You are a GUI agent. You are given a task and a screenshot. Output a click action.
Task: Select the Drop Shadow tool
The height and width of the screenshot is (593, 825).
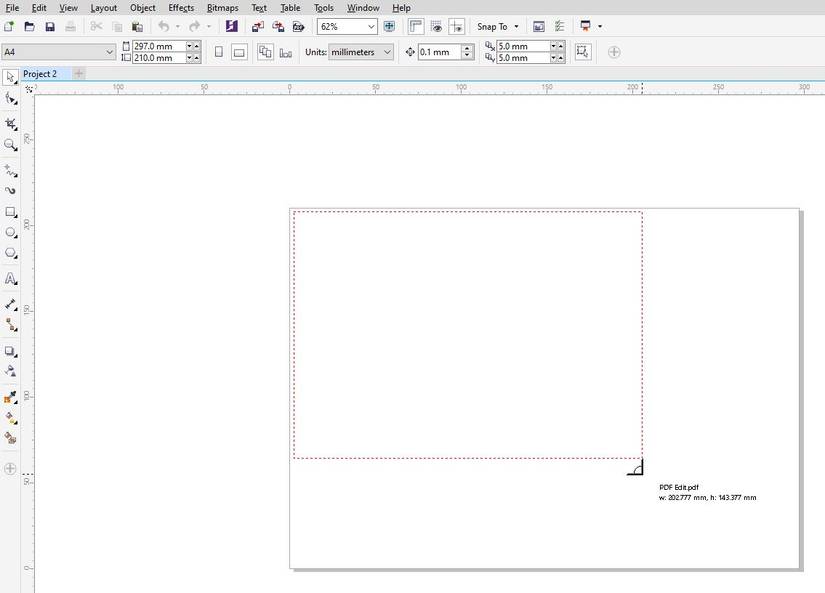point(11,351)
